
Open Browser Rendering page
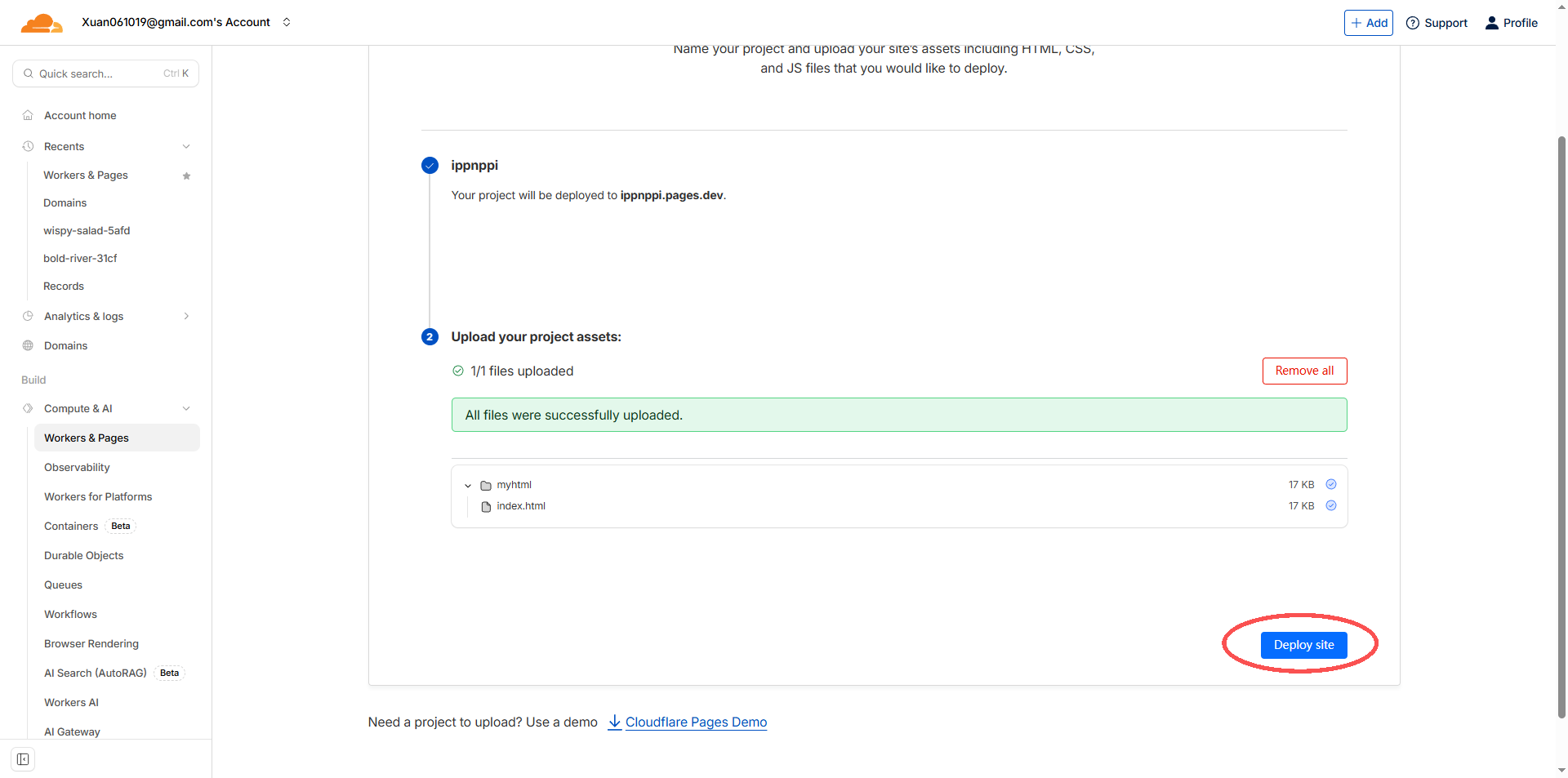click(91, 643)
